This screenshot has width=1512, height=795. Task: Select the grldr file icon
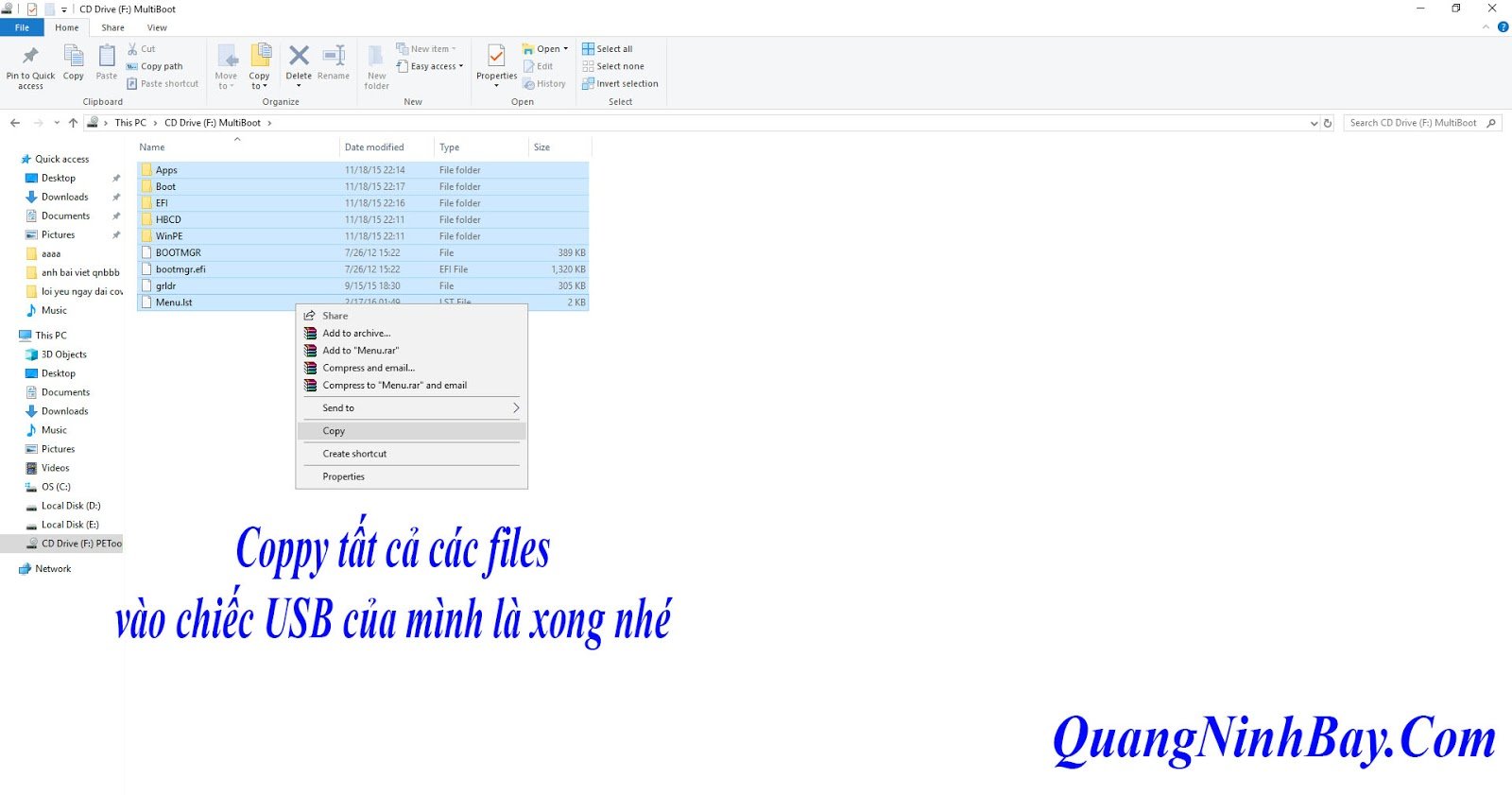146,285
